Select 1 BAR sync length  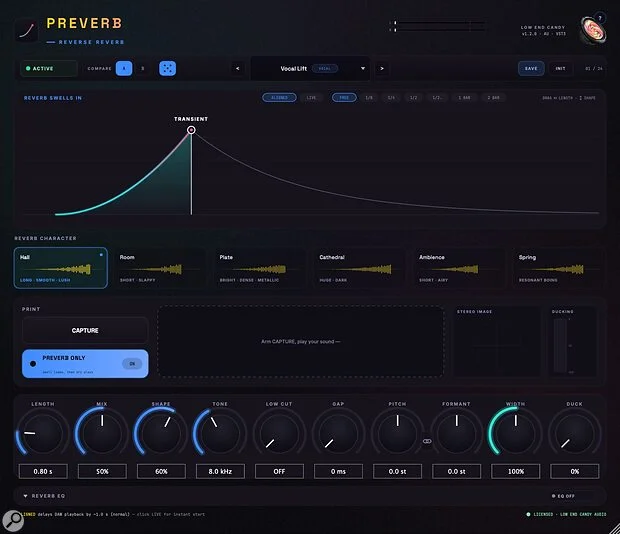464,98
